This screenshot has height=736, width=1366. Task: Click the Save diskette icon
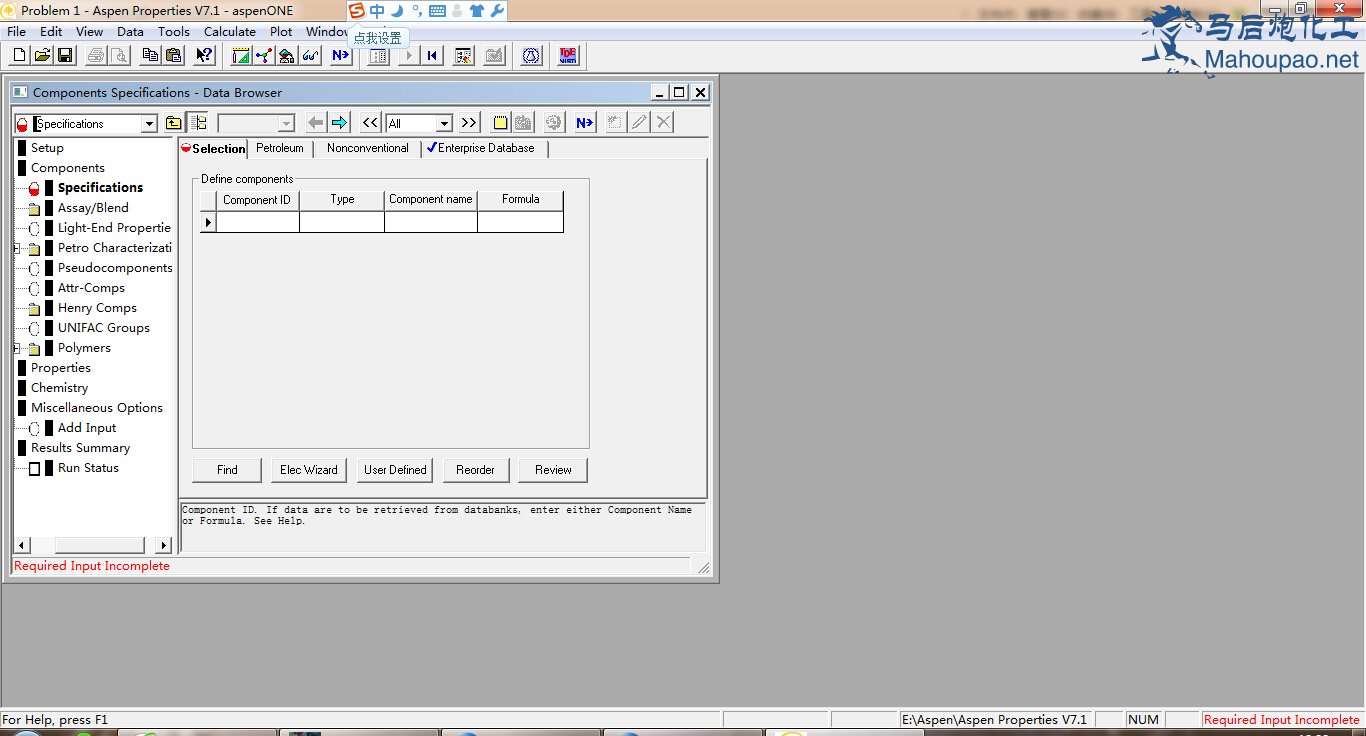pos(65,56)
